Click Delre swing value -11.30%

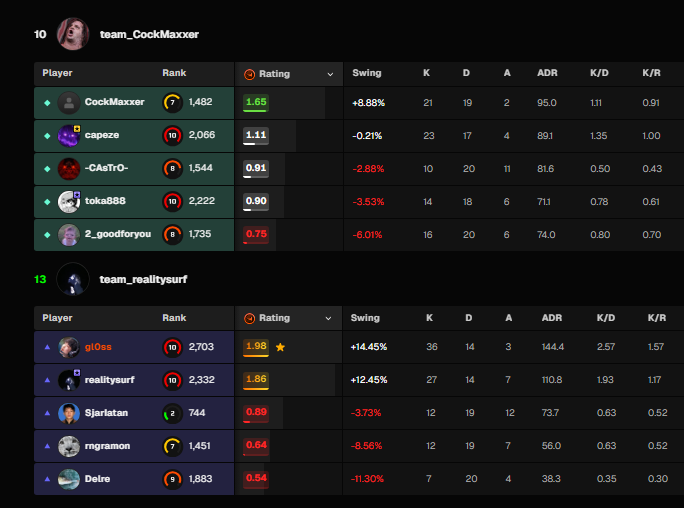(367, 479)
